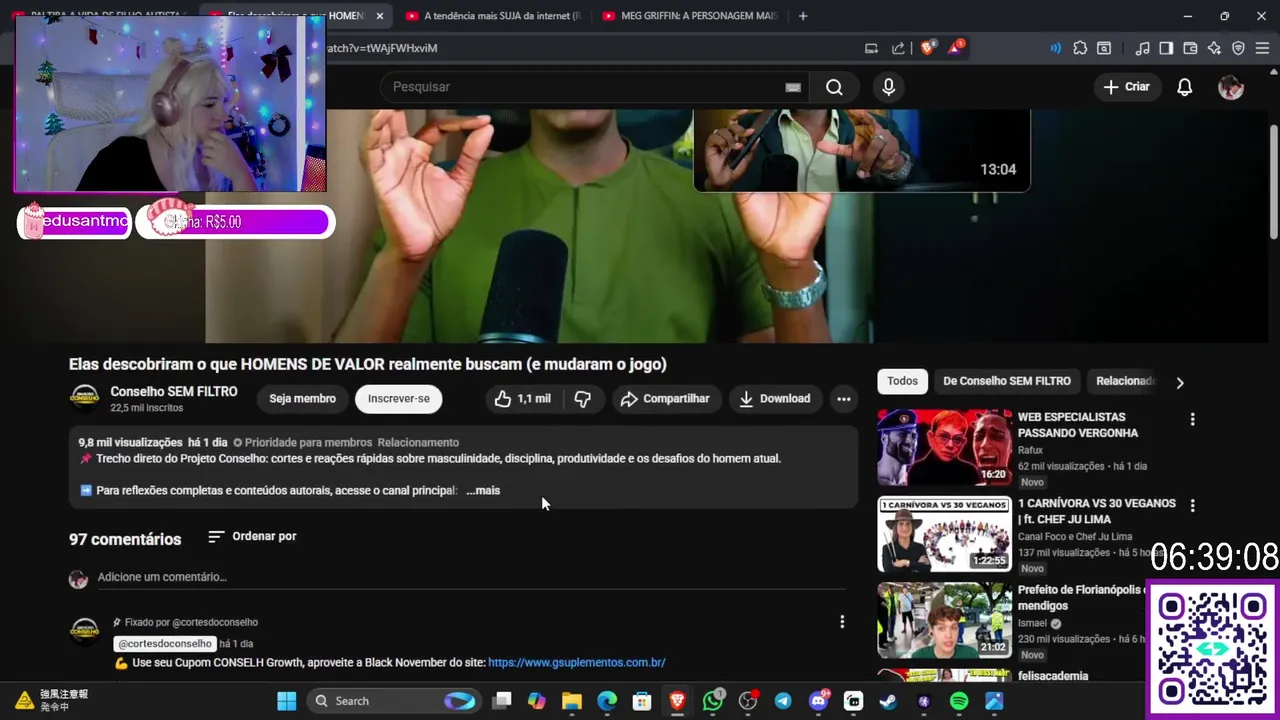
Task: Switch to the MEG GRIFFIN tab
Action: [691, 16]
